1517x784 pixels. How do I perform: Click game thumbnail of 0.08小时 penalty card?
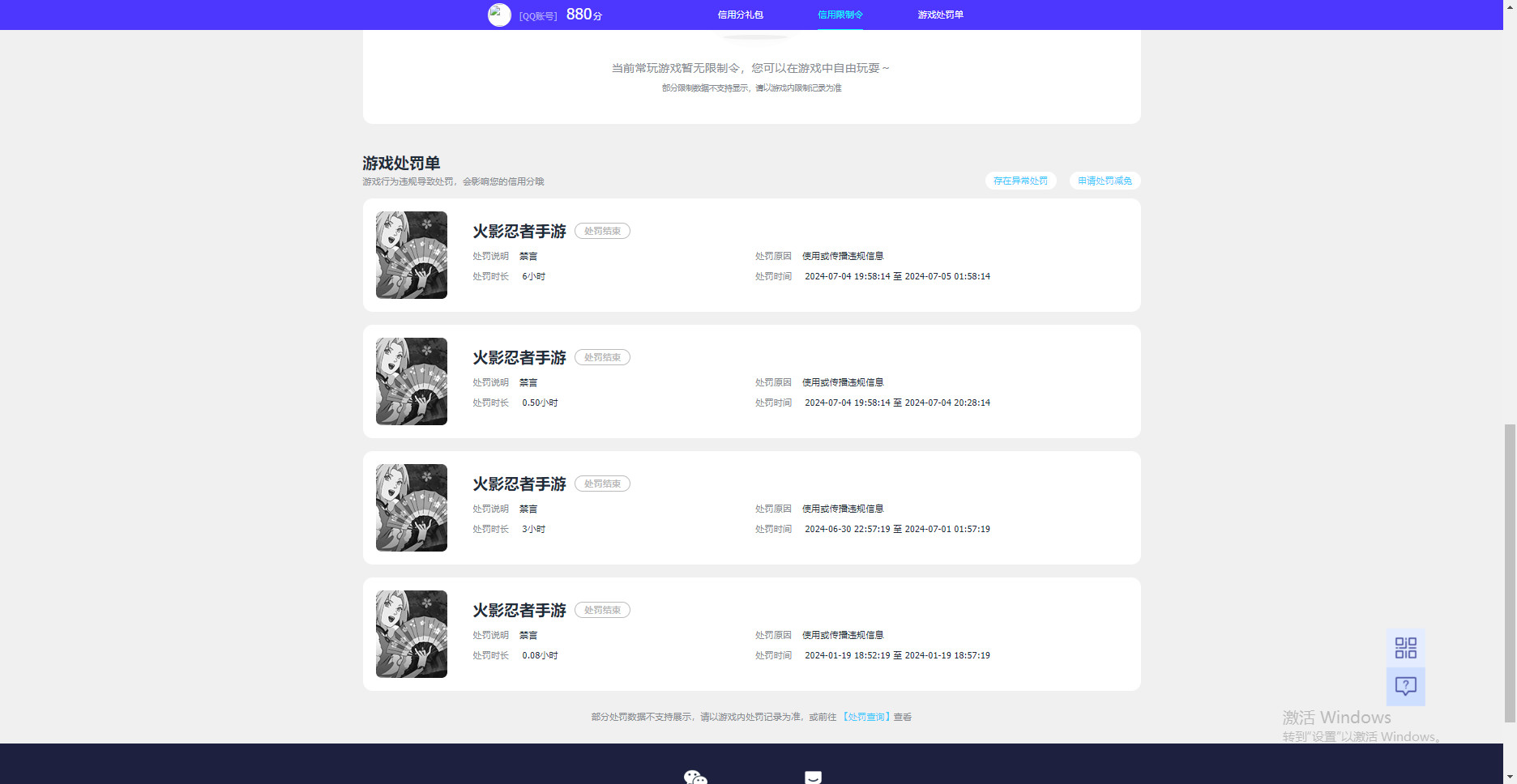pyautogui.click(x=412, y=634)
